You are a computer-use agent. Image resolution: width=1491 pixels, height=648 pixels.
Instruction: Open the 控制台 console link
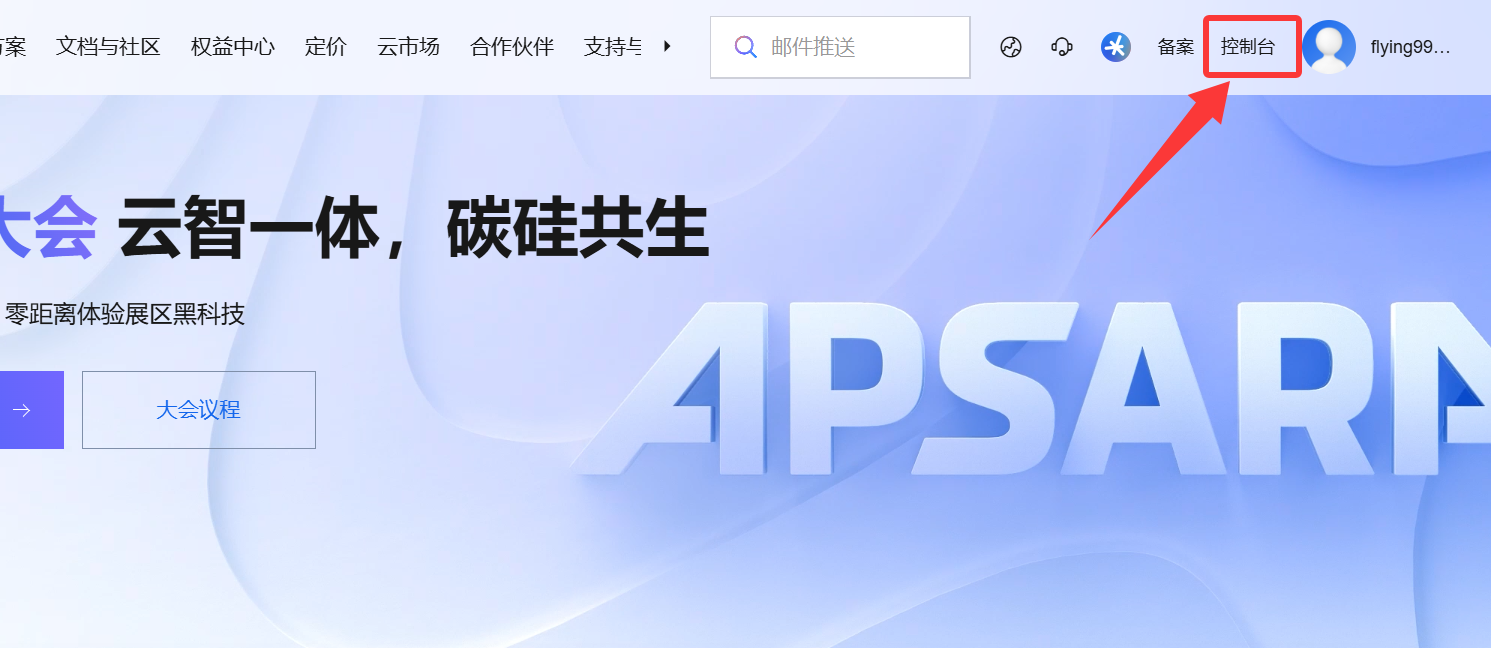(x=1248, y=47)
